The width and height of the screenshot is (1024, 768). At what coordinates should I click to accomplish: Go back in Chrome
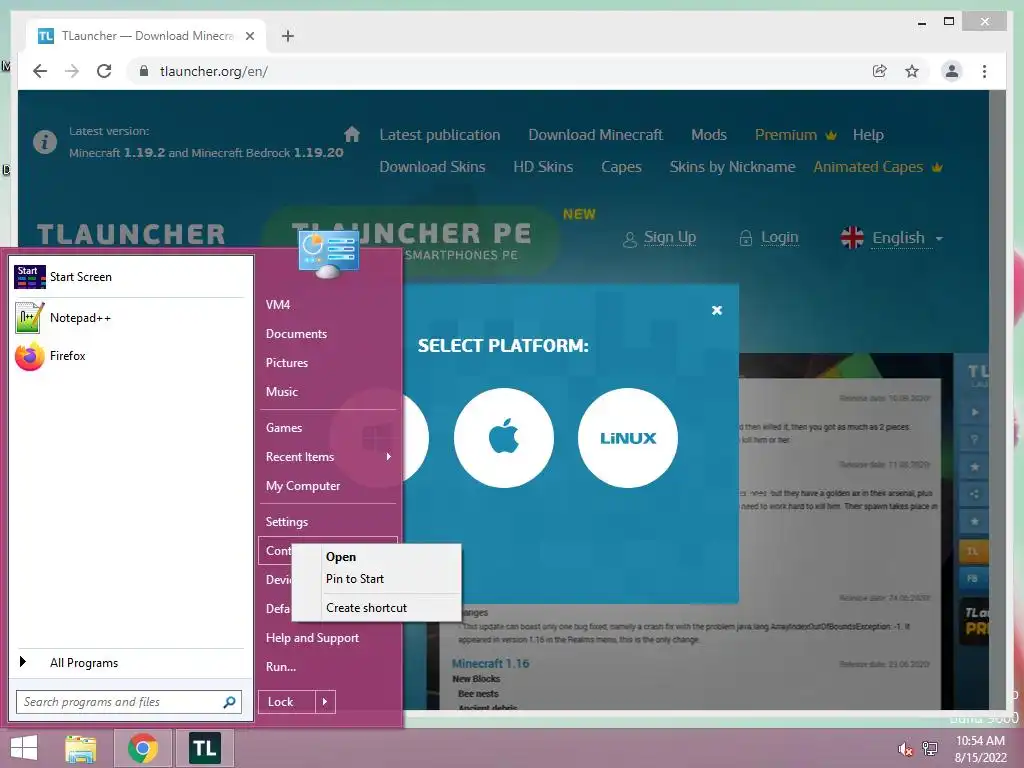coord(40,71)
